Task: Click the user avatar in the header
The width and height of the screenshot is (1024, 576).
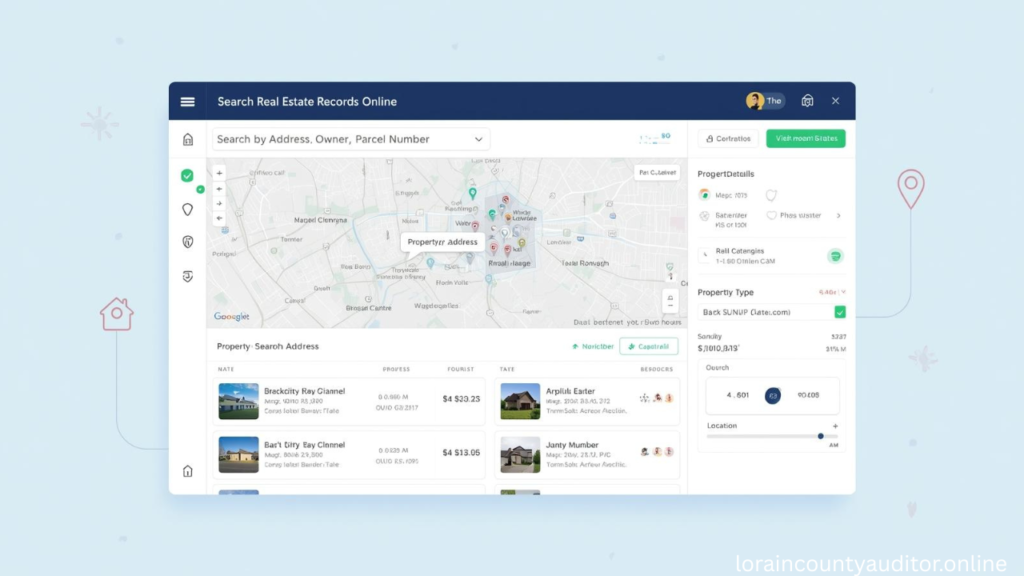Action: 755,100
